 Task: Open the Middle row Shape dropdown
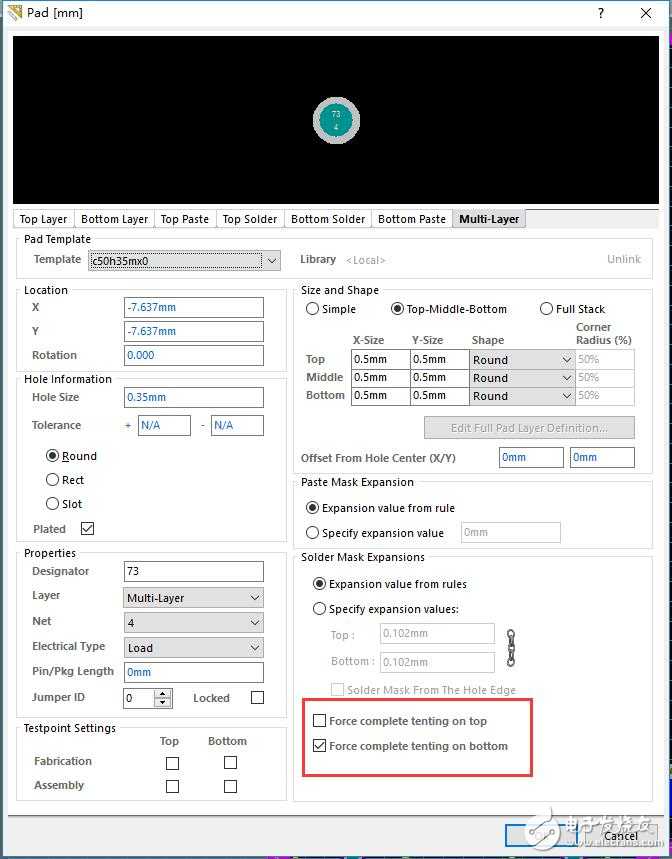522,378
